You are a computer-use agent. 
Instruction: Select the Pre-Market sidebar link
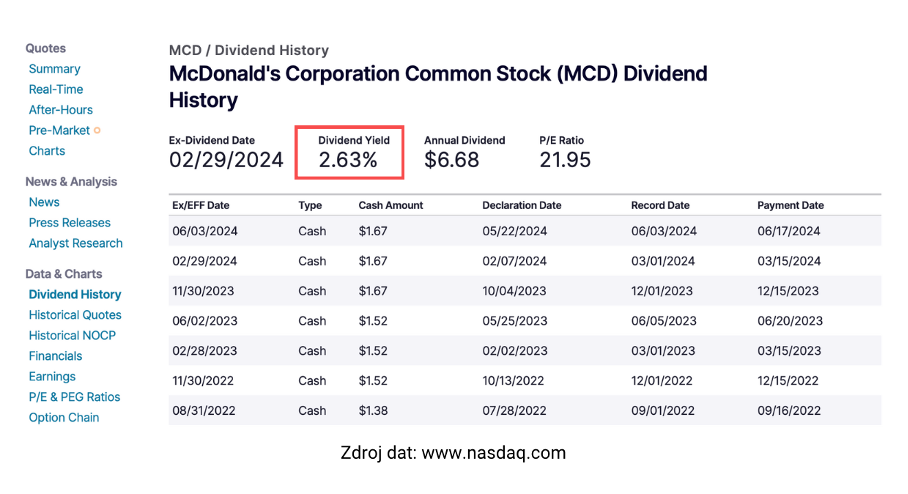tap(59, 130)
